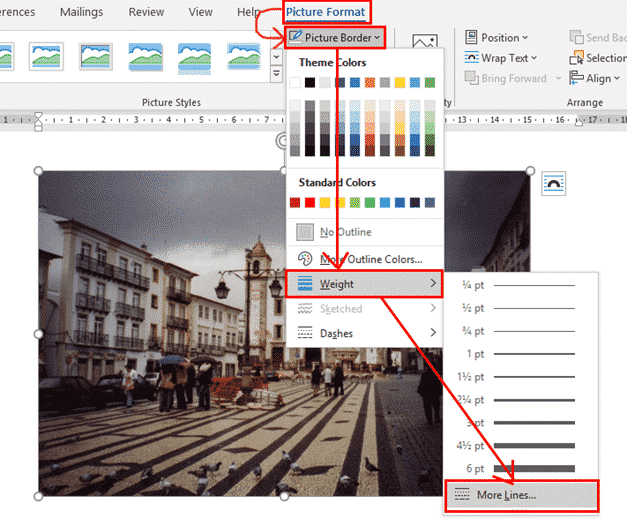This screenshot has height=519, width=627.
Task: Open the Picture Format ribbon tab
Action: point(326,12)
